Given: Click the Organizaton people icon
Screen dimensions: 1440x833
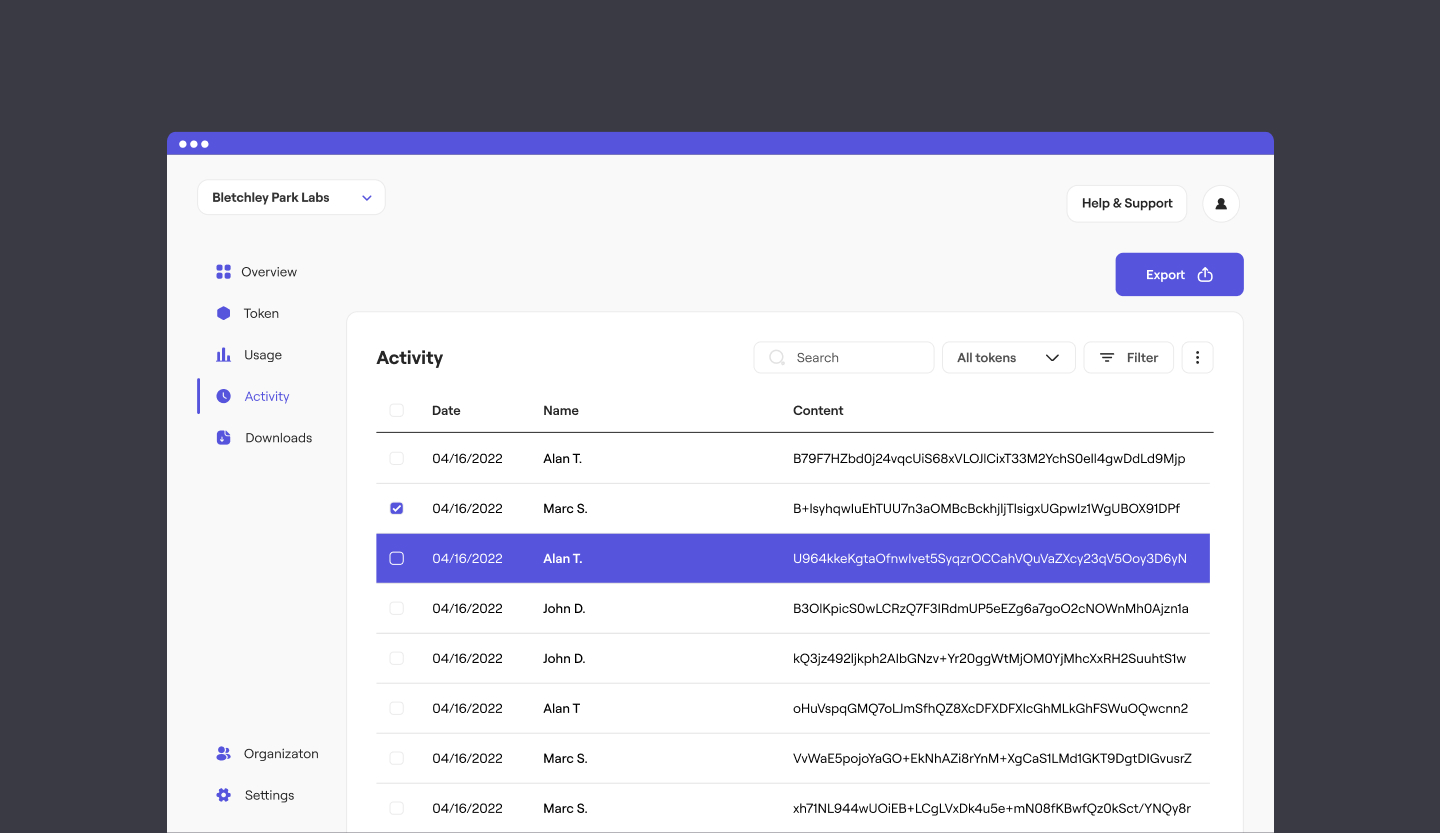Looking at the screenshot, I should [223, 754].
